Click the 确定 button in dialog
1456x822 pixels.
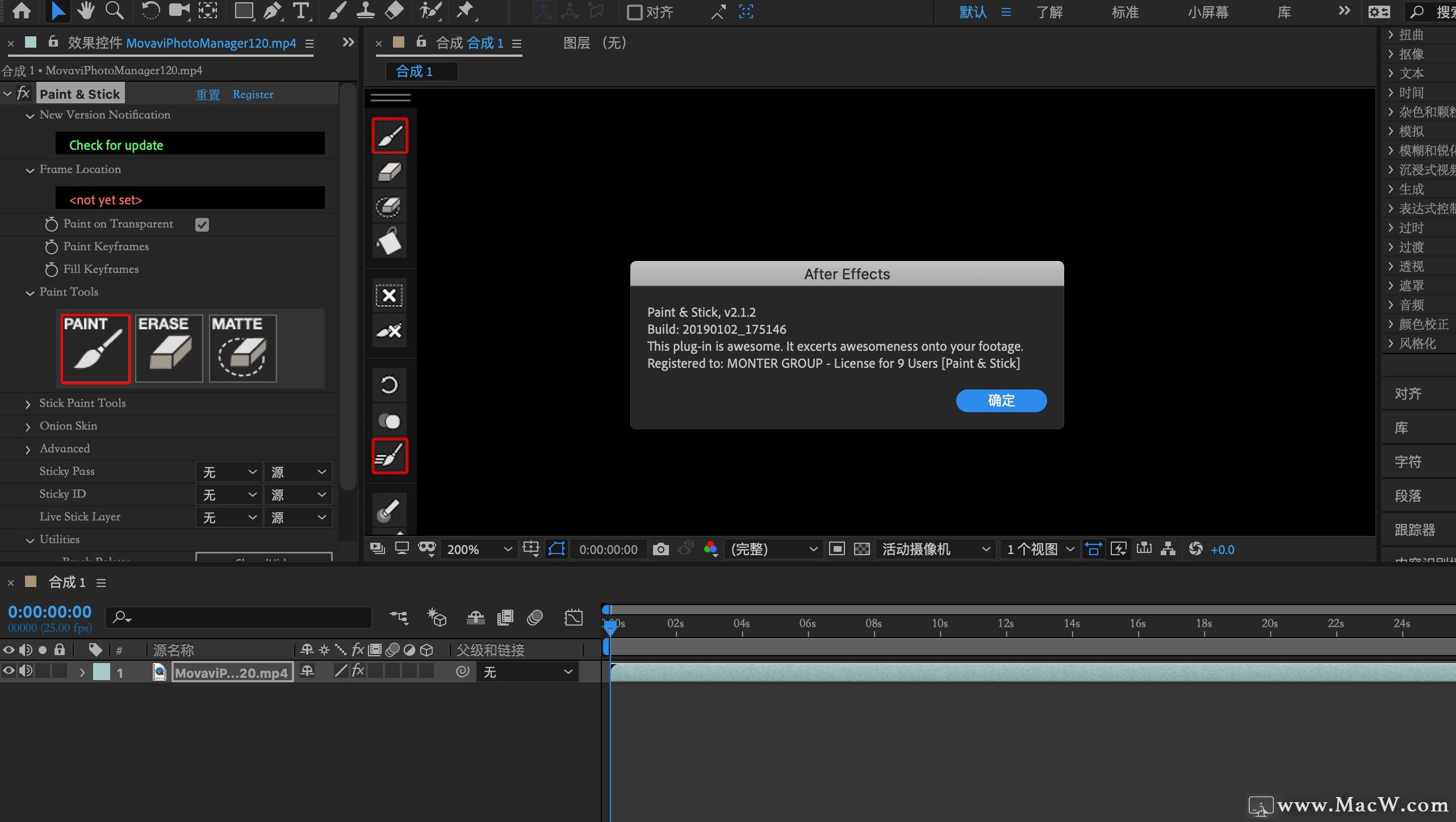pos(1001,400)
